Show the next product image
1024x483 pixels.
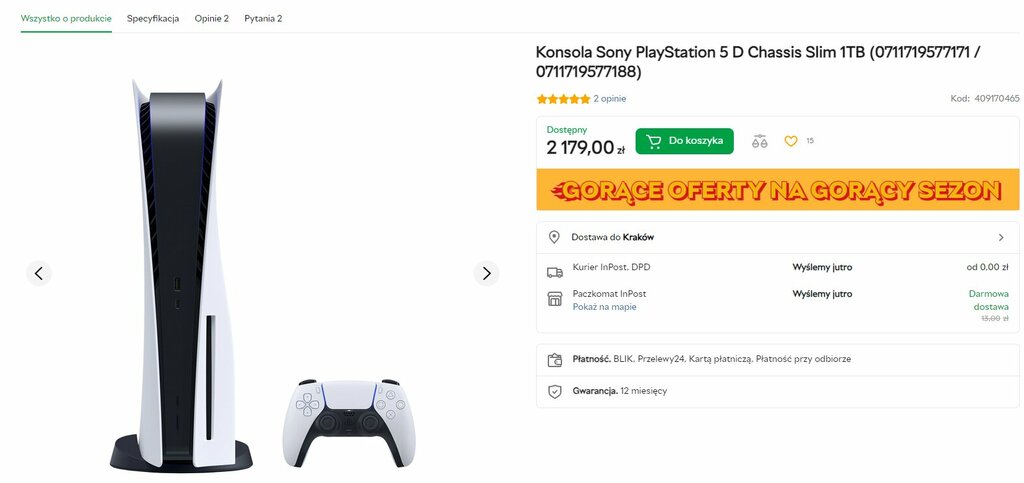tap(486, 273)
